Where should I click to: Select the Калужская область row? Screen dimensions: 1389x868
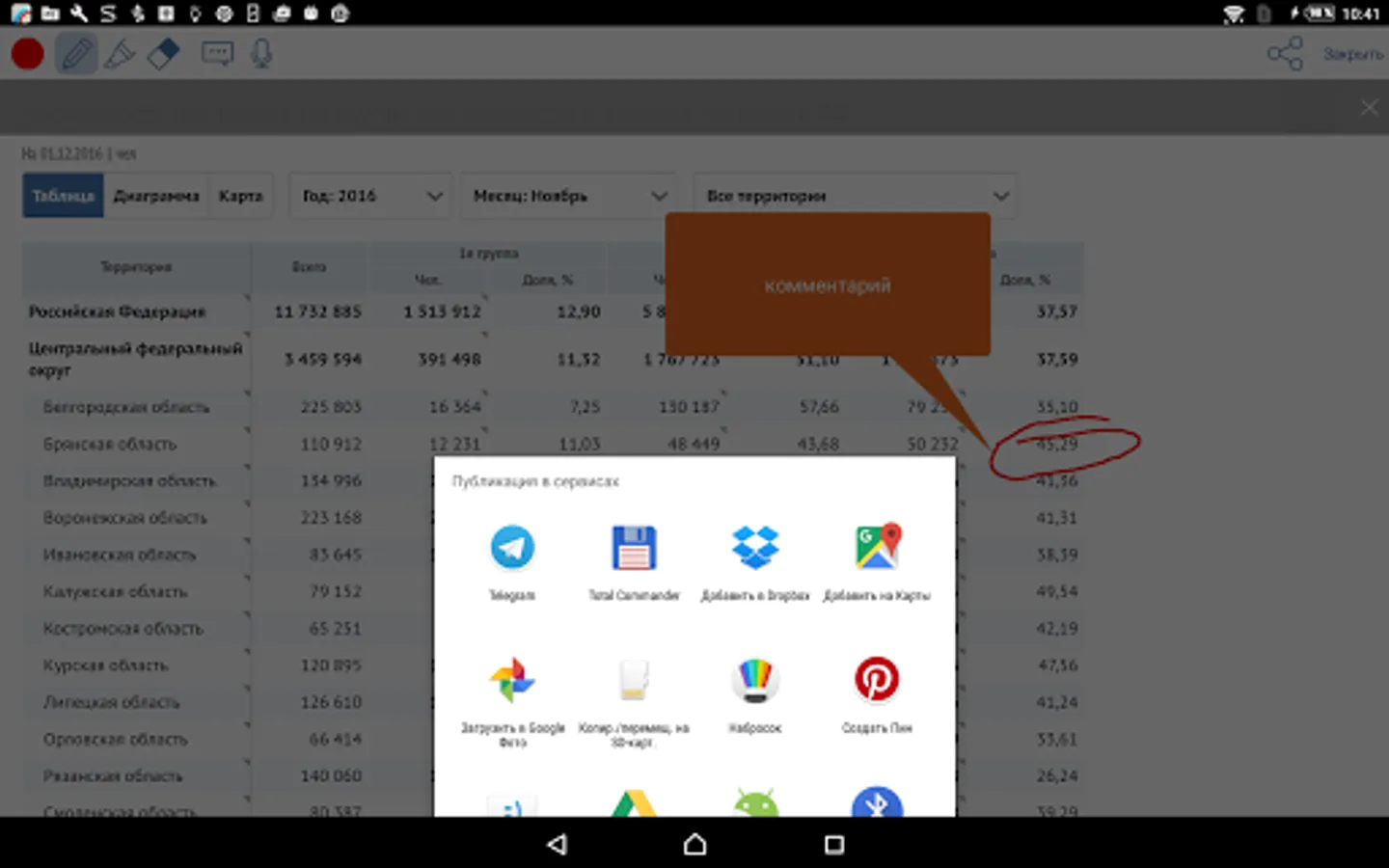[553, 591]
